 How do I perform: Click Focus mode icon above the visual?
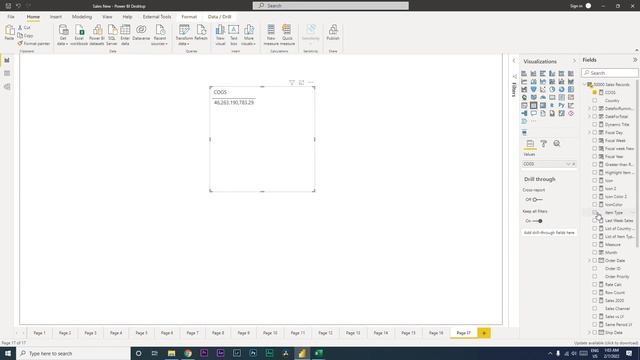[302, 82]
